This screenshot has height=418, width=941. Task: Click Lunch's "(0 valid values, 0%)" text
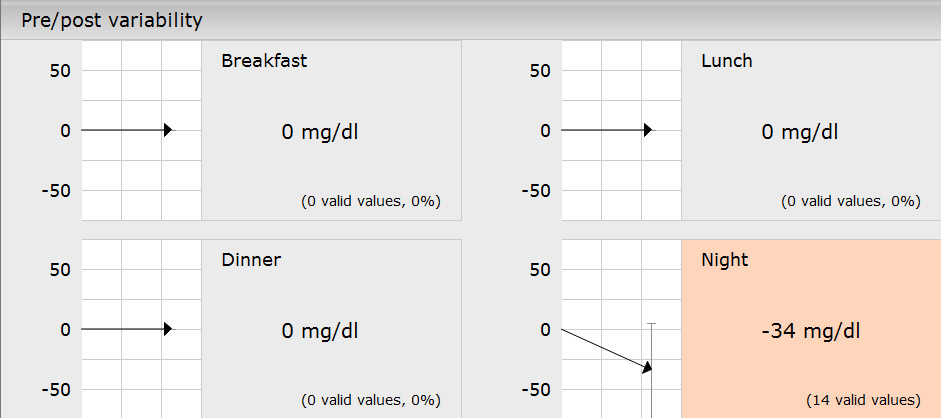850,201
